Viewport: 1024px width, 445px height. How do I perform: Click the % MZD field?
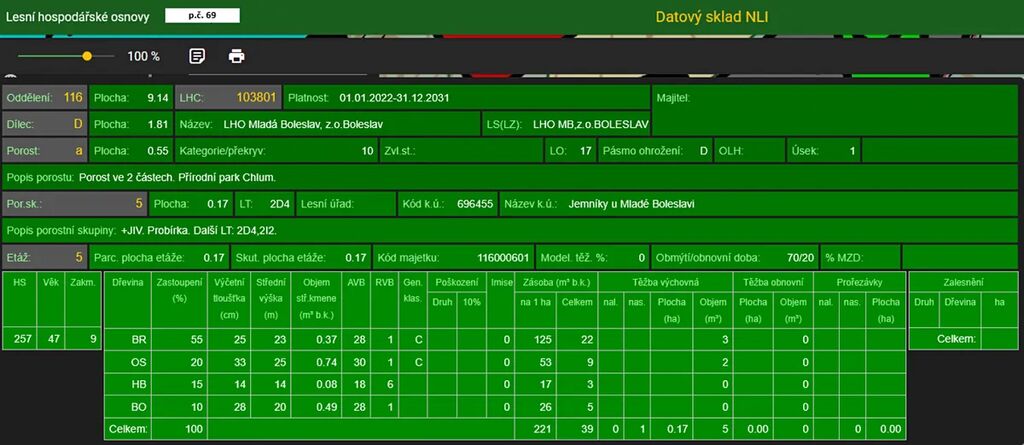(859, 257)
